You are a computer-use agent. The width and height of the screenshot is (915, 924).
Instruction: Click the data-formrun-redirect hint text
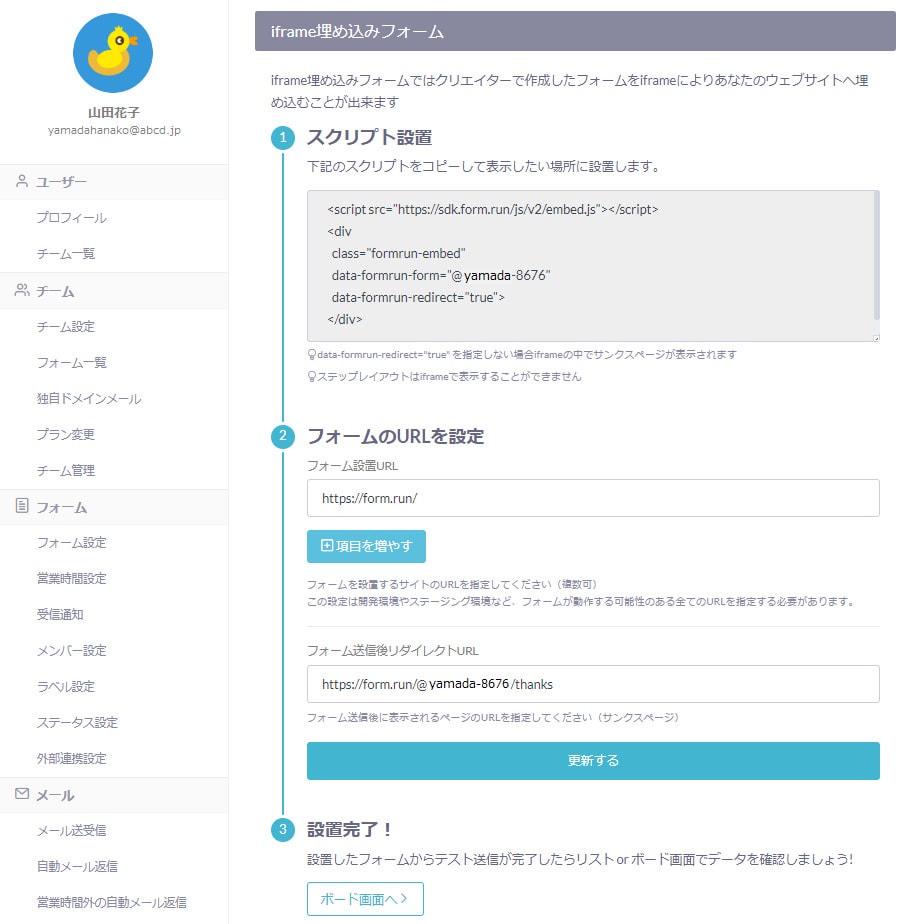tap(522, 355)
